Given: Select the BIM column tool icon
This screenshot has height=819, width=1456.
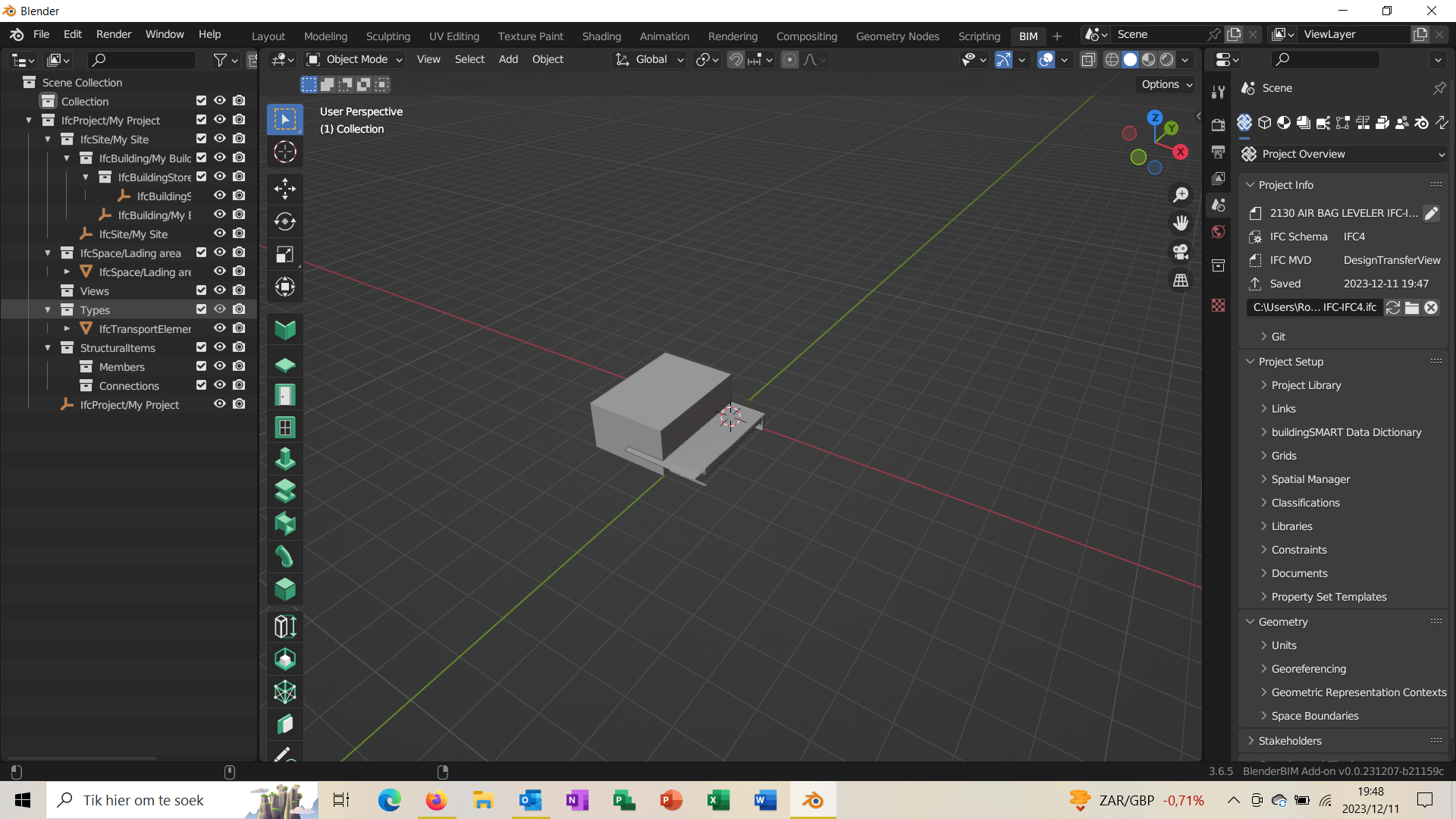Looking at the screenshot, I should (x=285, y=460).
